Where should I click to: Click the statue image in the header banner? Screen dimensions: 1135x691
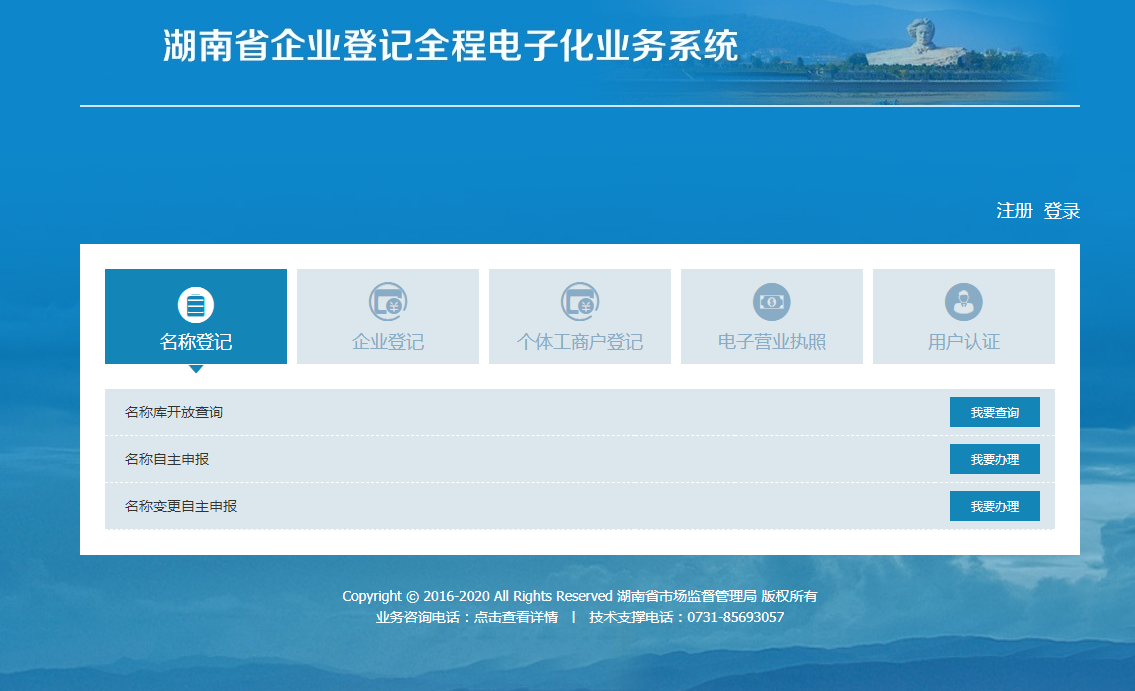(x=919, y=42)
